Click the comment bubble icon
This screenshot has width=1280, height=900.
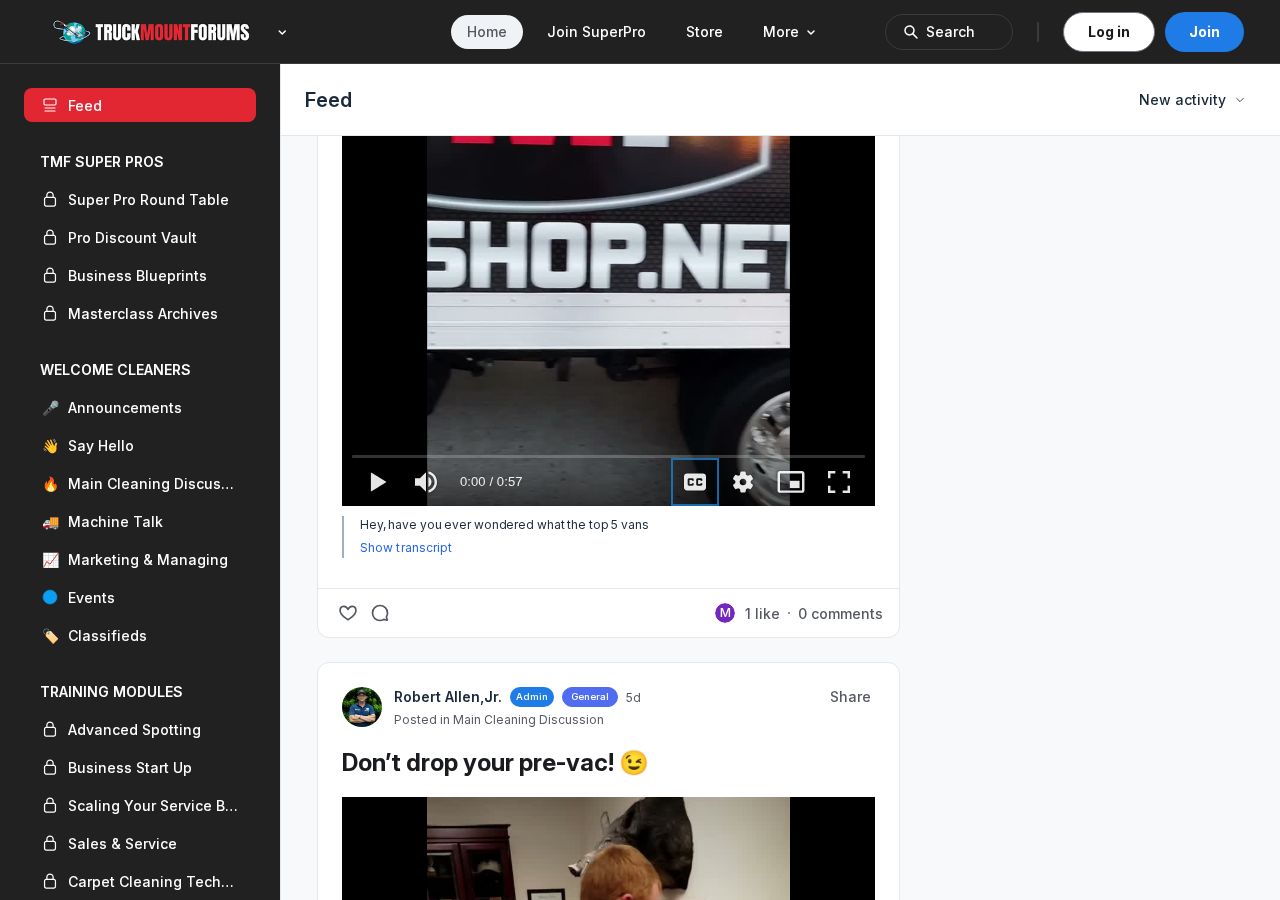[380, 613]
